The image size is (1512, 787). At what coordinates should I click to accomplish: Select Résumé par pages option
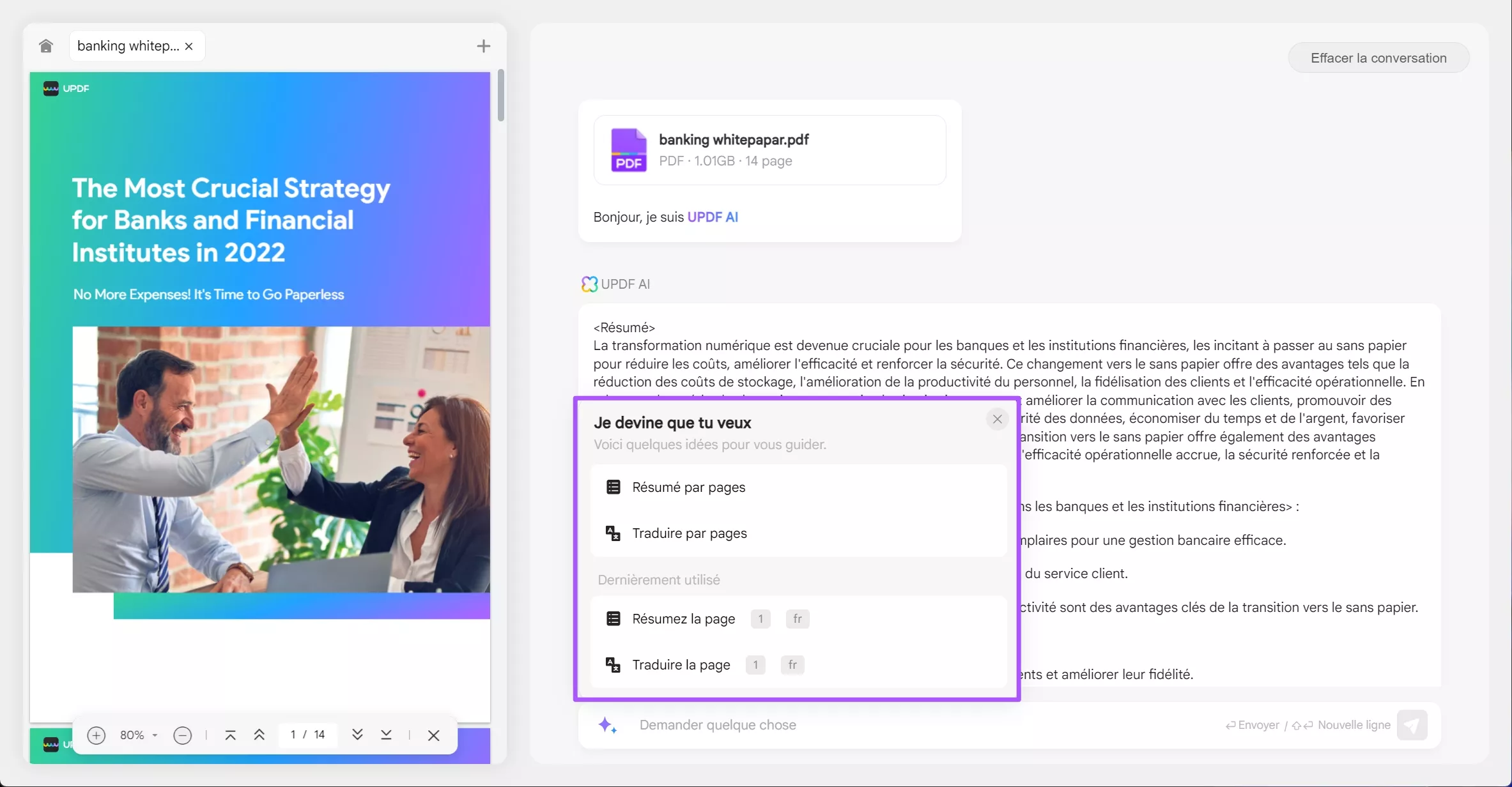click(x=688, y=487)
